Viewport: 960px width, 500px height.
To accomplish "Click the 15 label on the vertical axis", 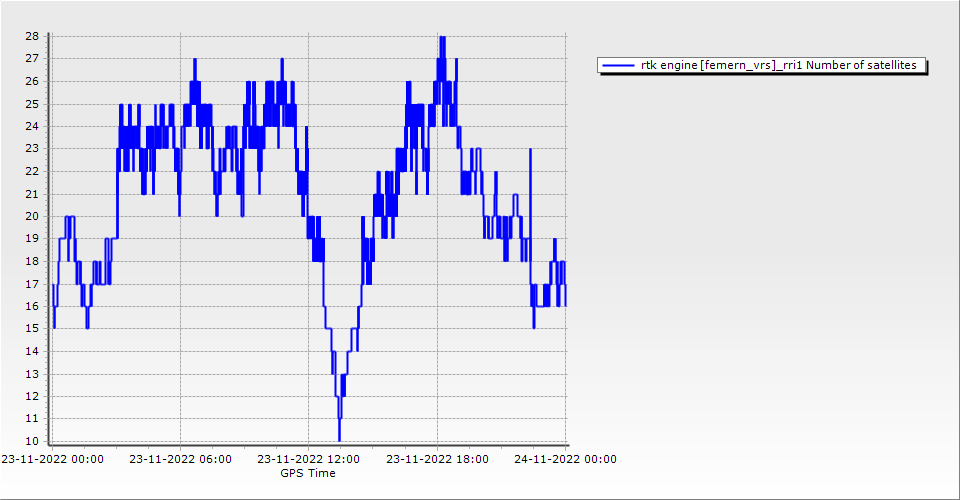I will (x=32, y=328).
